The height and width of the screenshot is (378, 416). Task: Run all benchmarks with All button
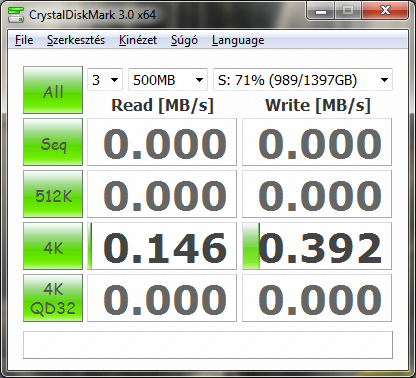click(53, 90)
